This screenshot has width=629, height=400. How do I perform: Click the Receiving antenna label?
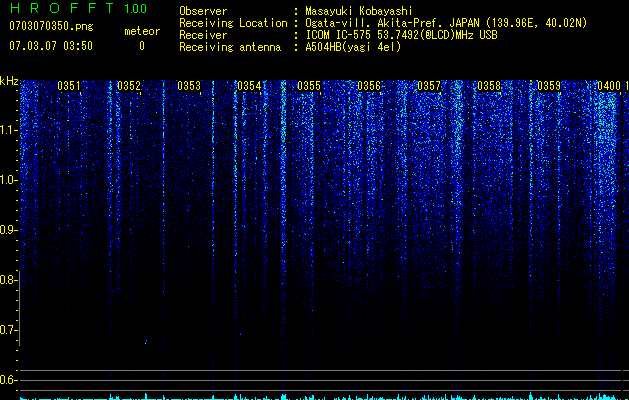[x=230, y=47]
